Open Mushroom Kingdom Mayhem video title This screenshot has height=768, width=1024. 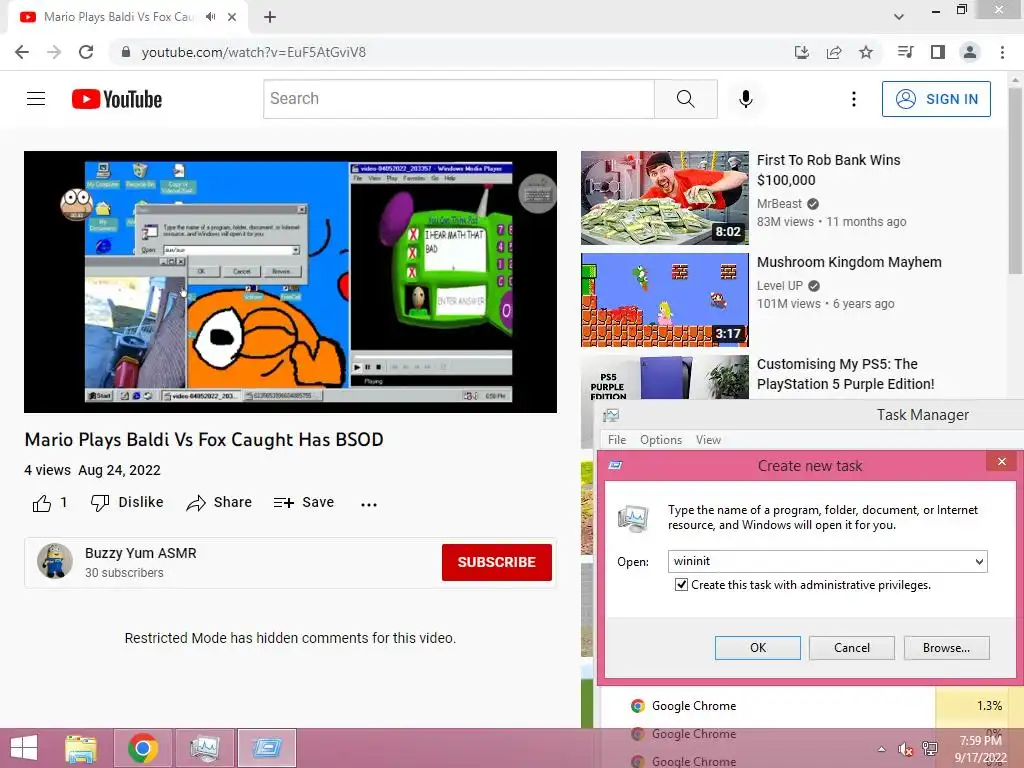(849, 262)
